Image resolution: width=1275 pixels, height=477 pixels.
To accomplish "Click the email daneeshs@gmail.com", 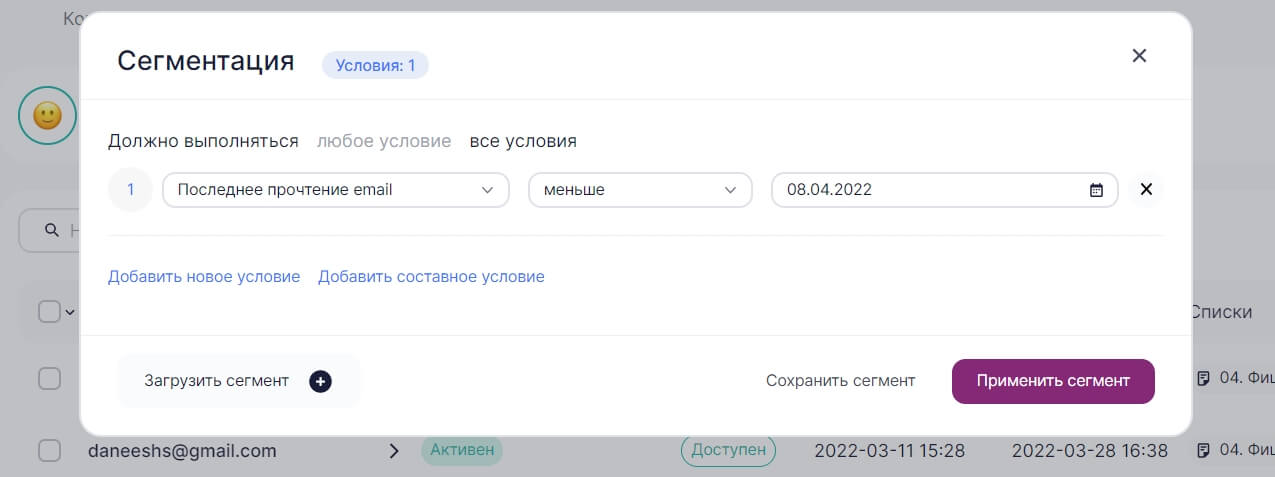I will [182, 451].
